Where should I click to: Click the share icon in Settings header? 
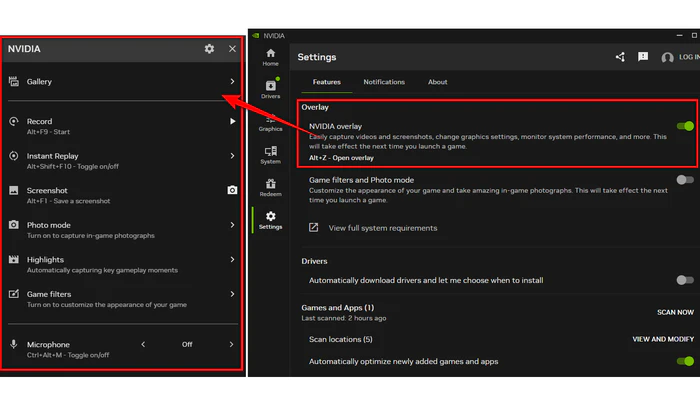620,57
